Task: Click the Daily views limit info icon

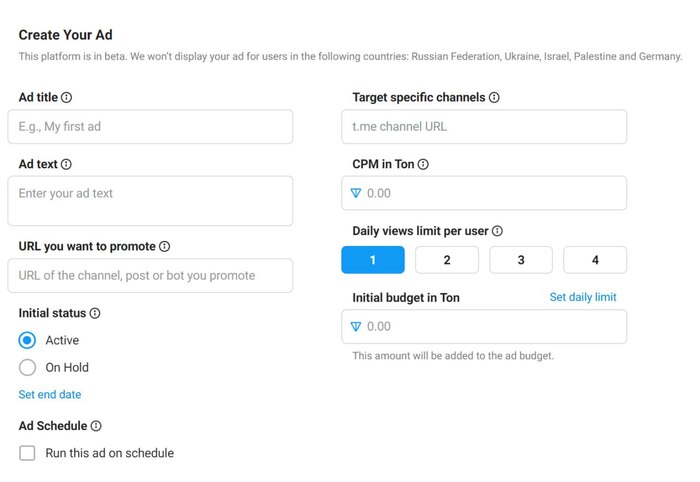Action: click(x=497, y=231)
